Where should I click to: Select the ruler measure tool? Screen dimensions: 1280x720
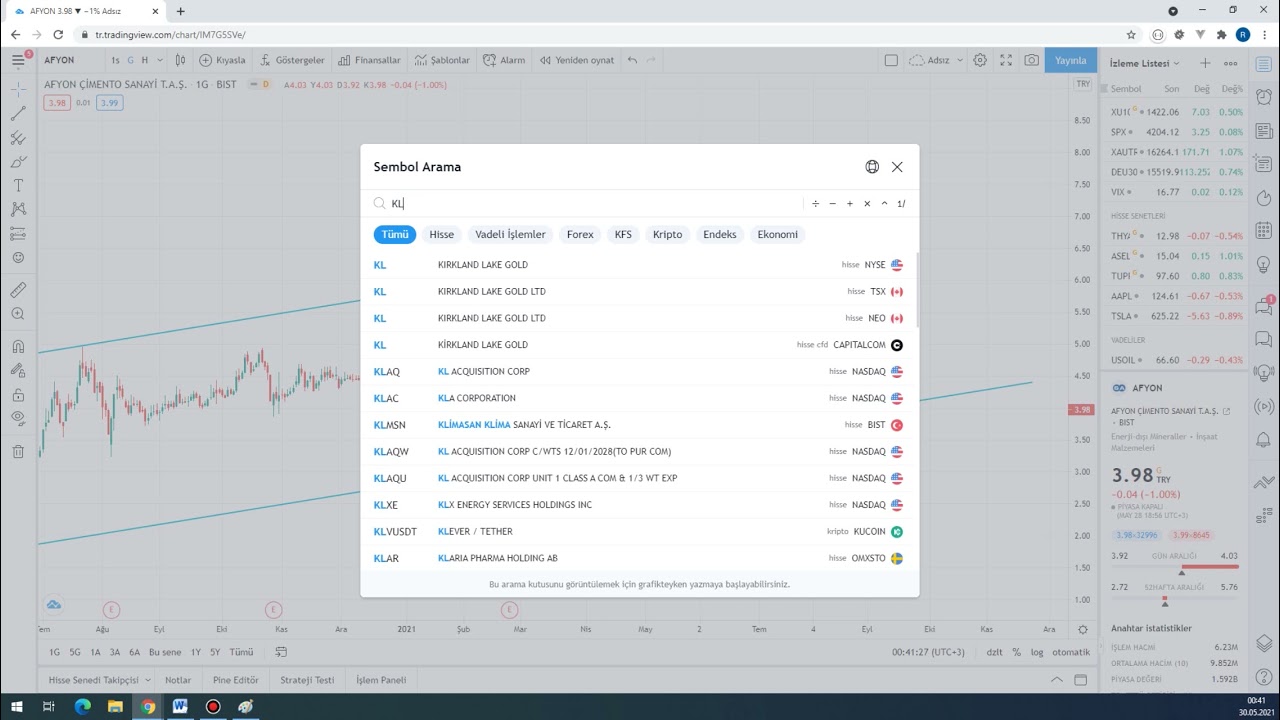[x=18, y=290]
